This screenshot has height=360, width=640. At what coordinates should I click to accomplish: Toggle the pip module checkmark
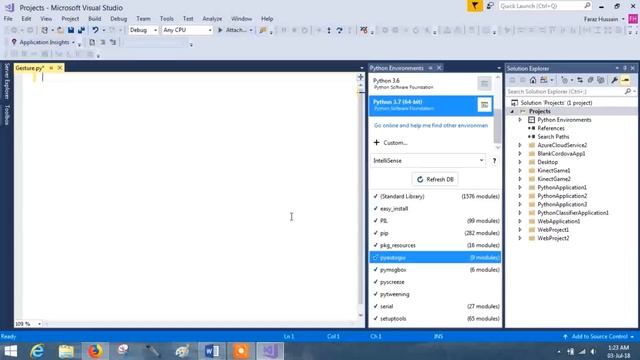tap(376, 233)
